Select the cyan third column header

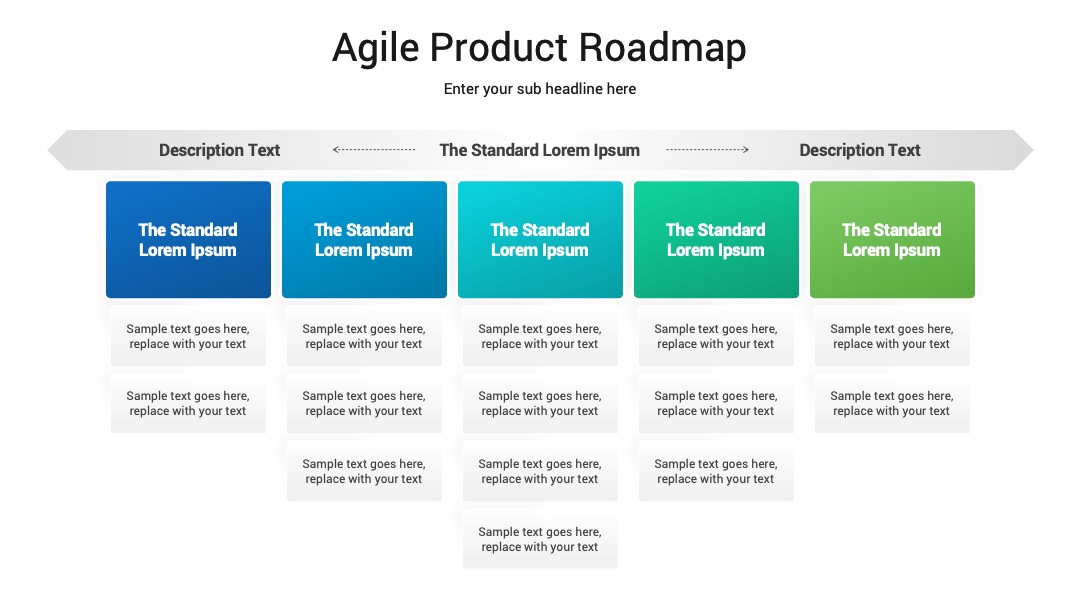(540, 240)
